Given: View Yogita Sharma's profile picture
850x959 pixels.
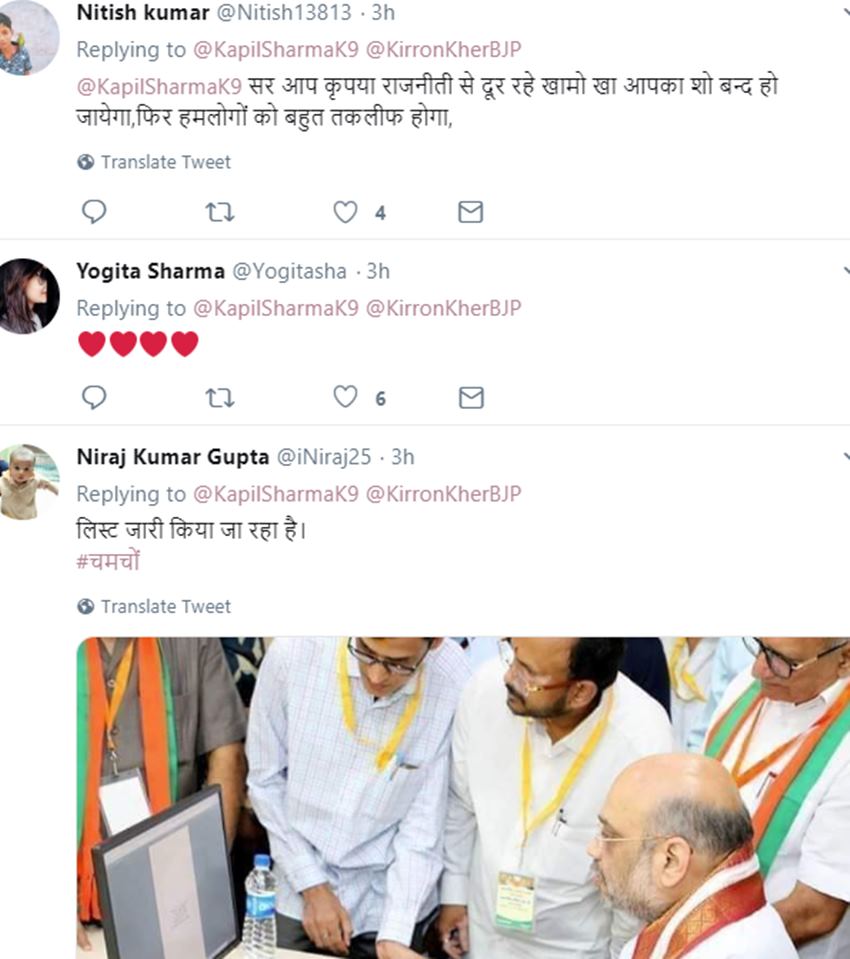Looking at the screenshot, I should point(28,296).
